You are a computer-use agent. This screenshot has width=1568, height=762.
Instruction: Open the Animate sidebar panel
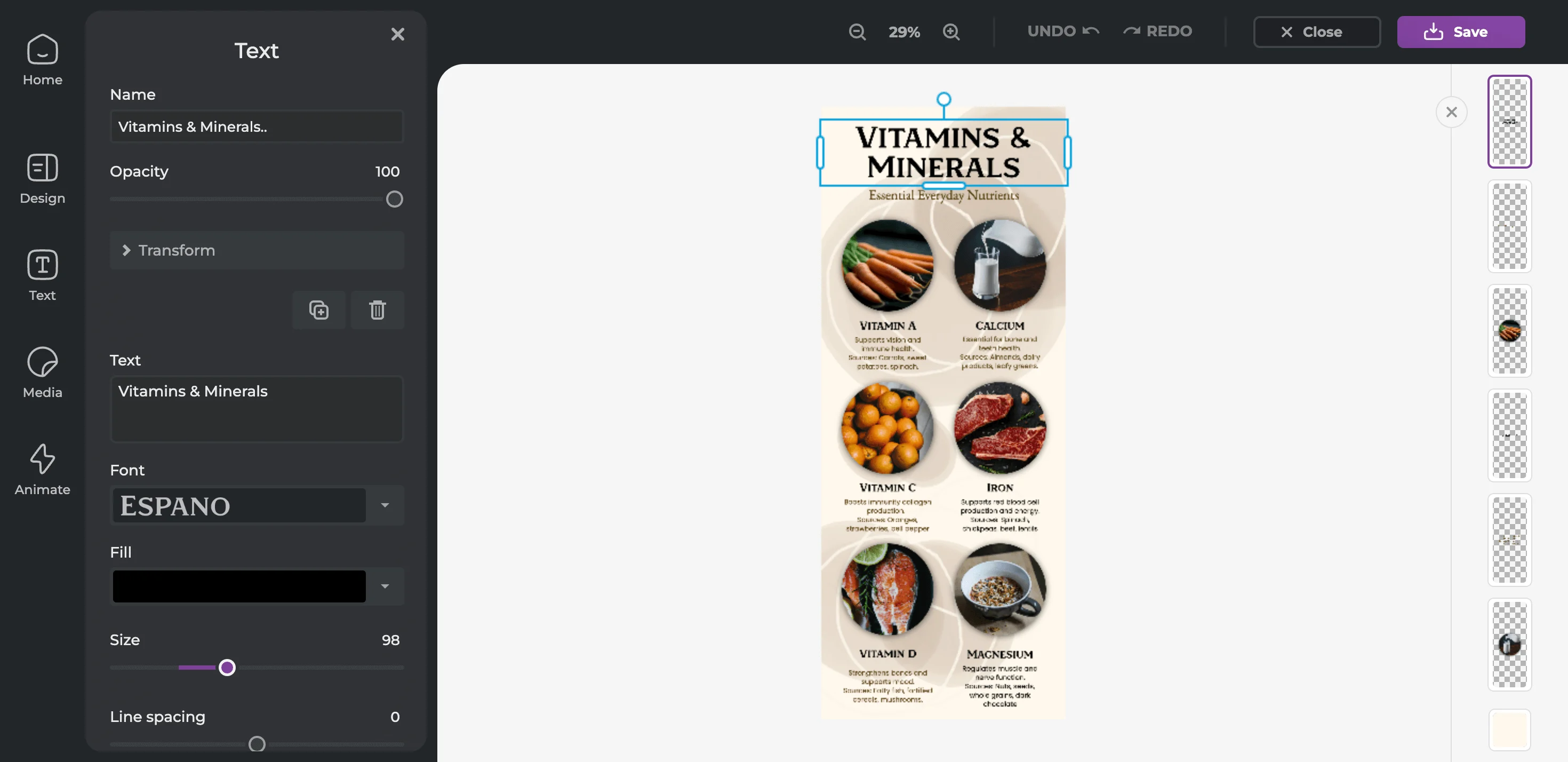(x=42, y=470)
